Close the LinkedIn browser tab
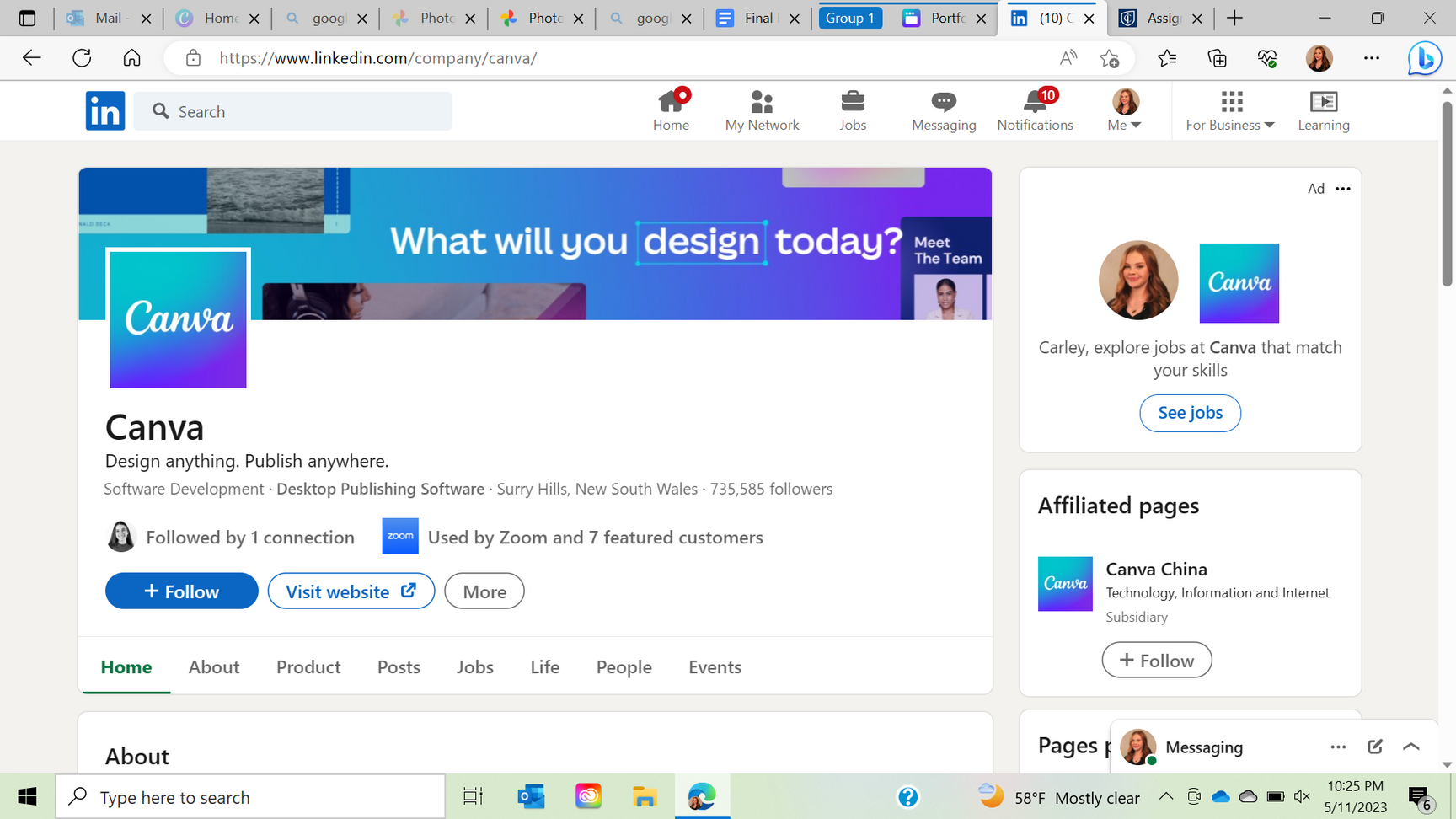 [x=1089, y=19]
